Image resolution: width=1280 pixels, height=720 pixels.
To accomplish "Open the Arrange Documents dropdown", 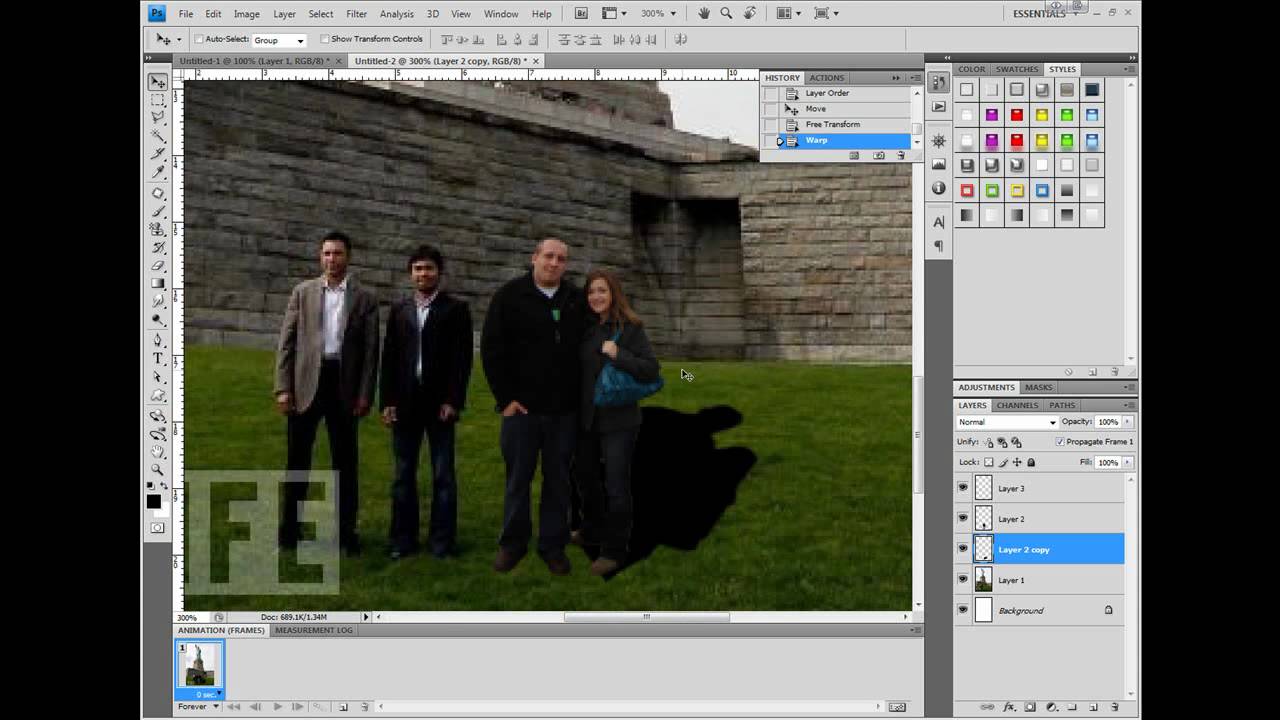I will pyautogui.click(x=789, y=13).
